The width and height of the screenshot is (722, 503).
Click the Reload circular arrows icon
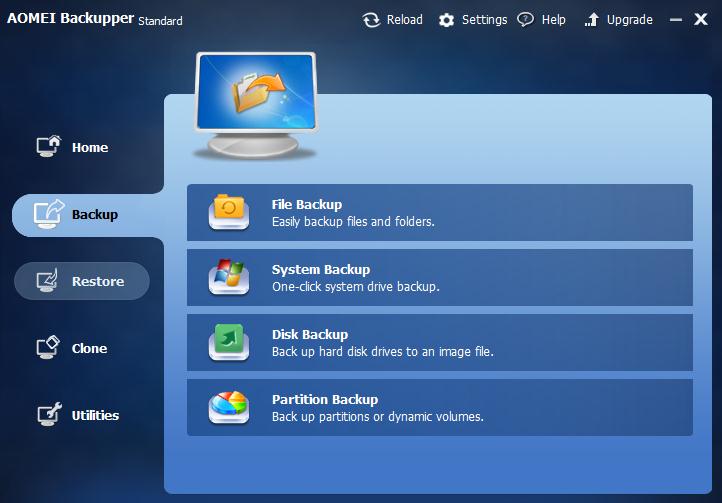point(371,20)
